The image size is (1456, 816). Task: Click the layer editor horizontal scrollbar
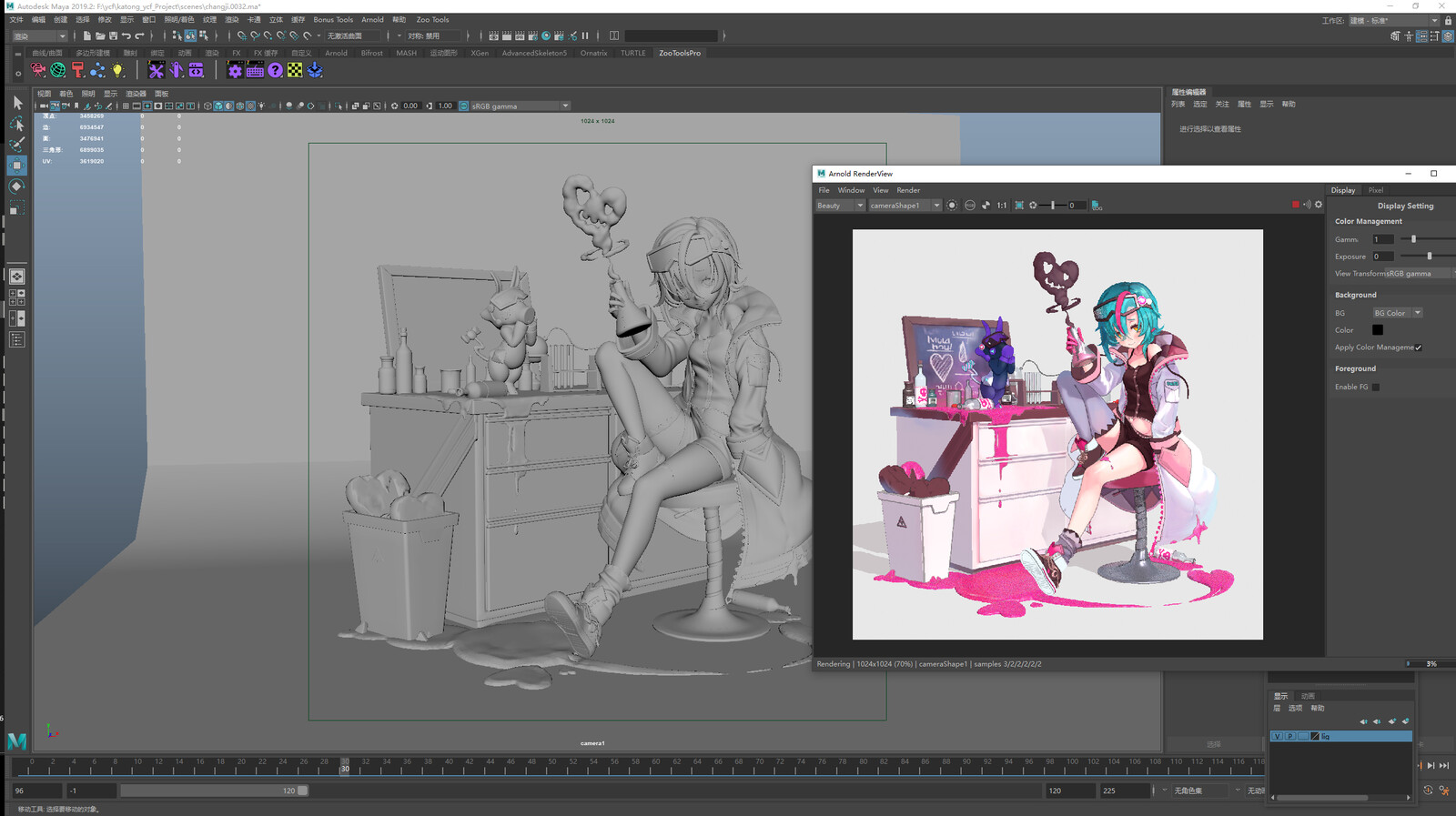(1321, 798)
